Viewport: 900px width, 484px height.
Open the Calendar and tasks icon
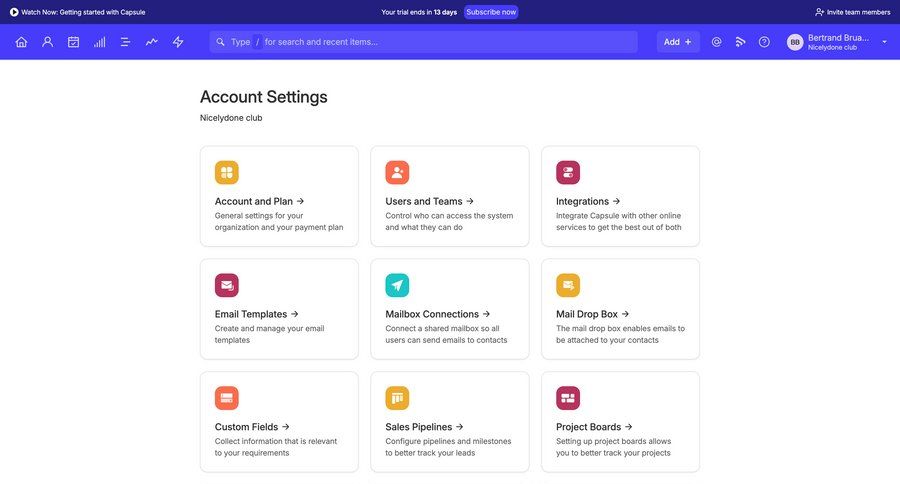point(73,42)
